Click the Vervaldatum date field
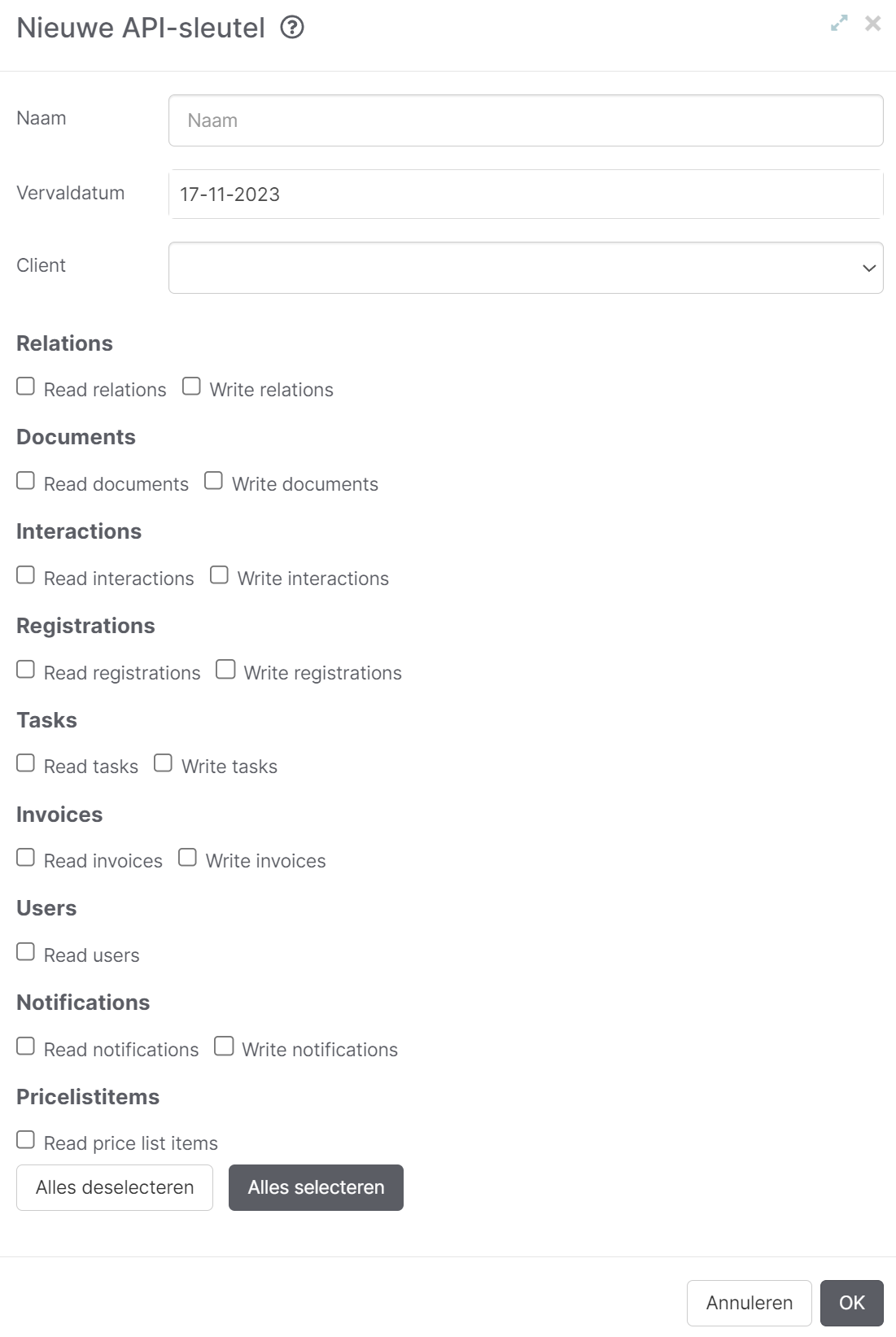This screenshot has width=896, height=1337. [x=526, y=194]
